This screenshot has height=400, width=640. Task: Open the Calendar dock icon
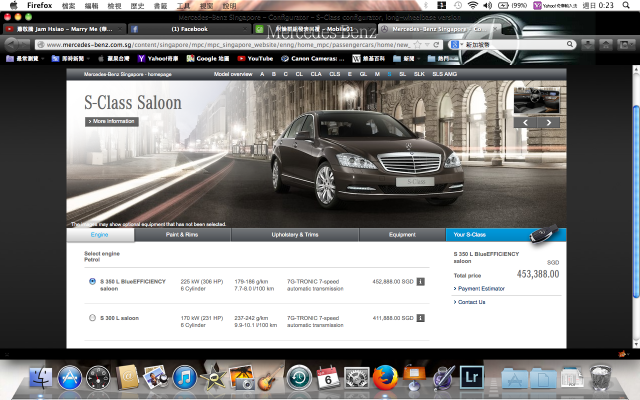pyautogui.click(x=328, y=378)
